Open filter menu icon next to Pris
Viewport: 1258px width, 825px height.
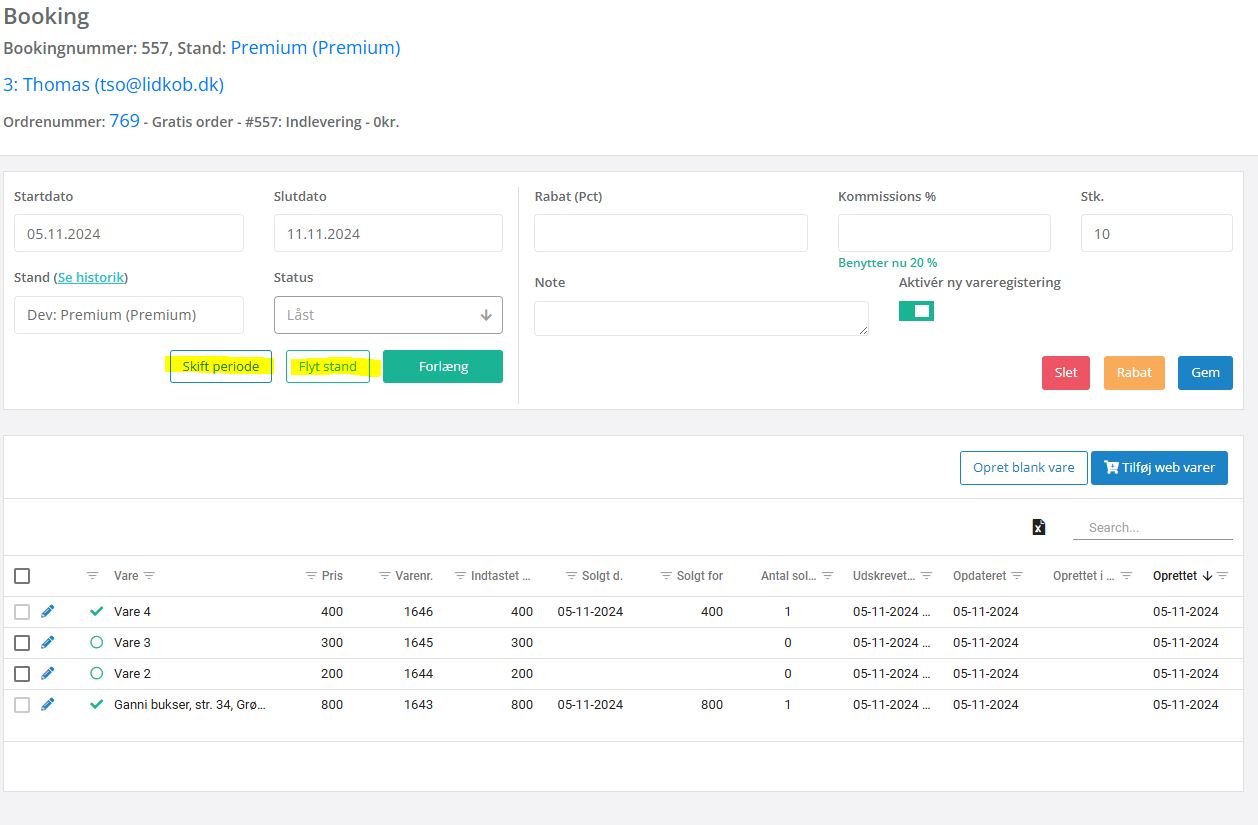coord(311,576)
